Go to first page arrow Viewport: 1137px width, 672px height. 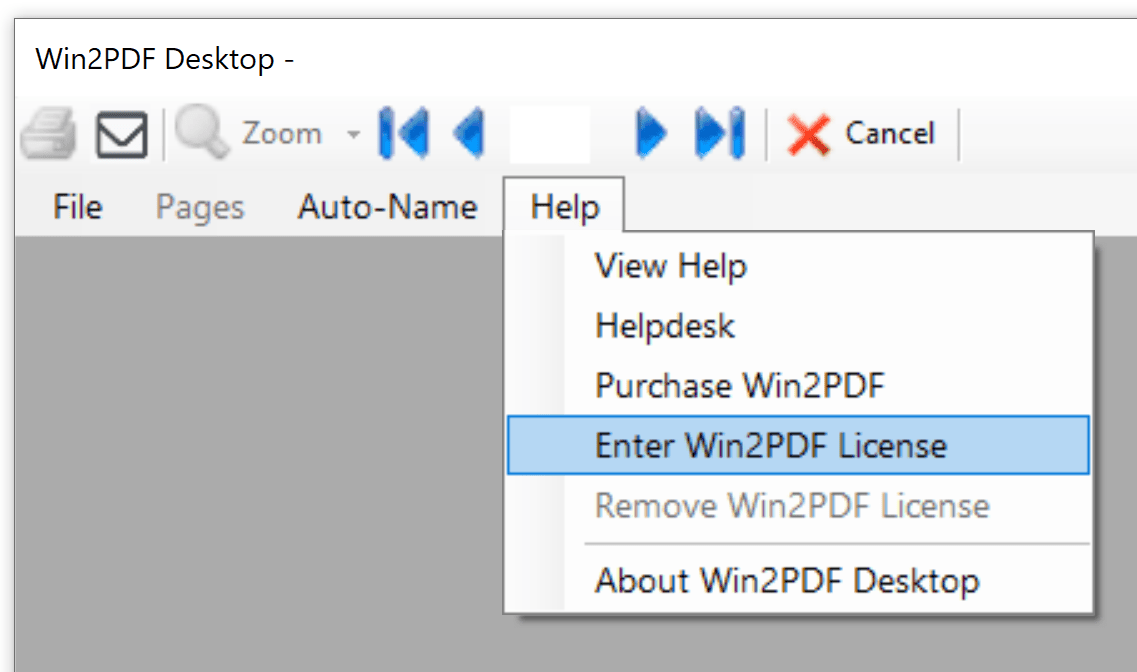coord(404,133)
